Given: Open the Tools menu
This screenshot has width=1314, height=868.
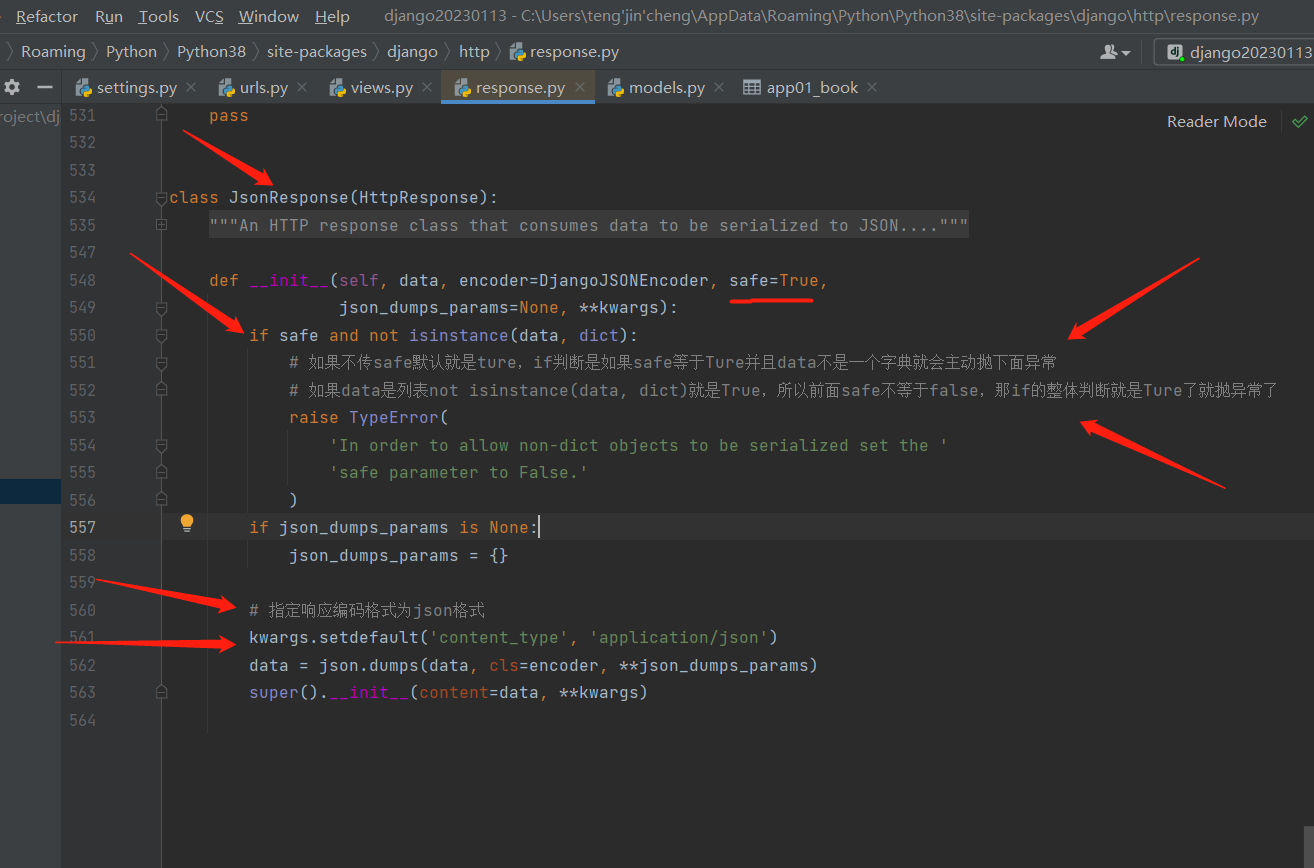Looking at the screenshot, I should point(159,16).
